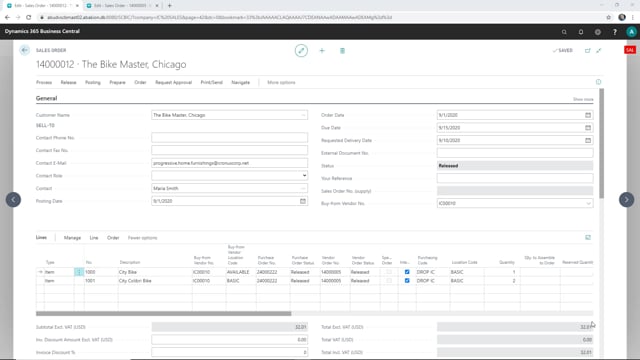Open the settings gear icon
The height and width of the screenshot is (360, 640).
(598, 32)
